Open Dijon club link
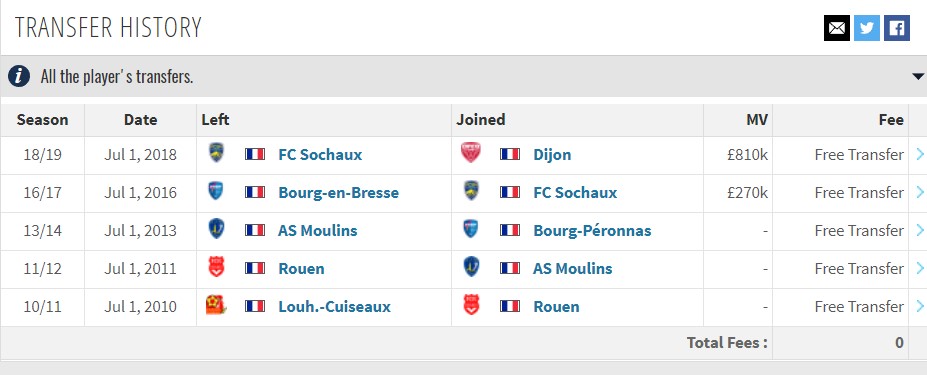 tap(552, 155)
